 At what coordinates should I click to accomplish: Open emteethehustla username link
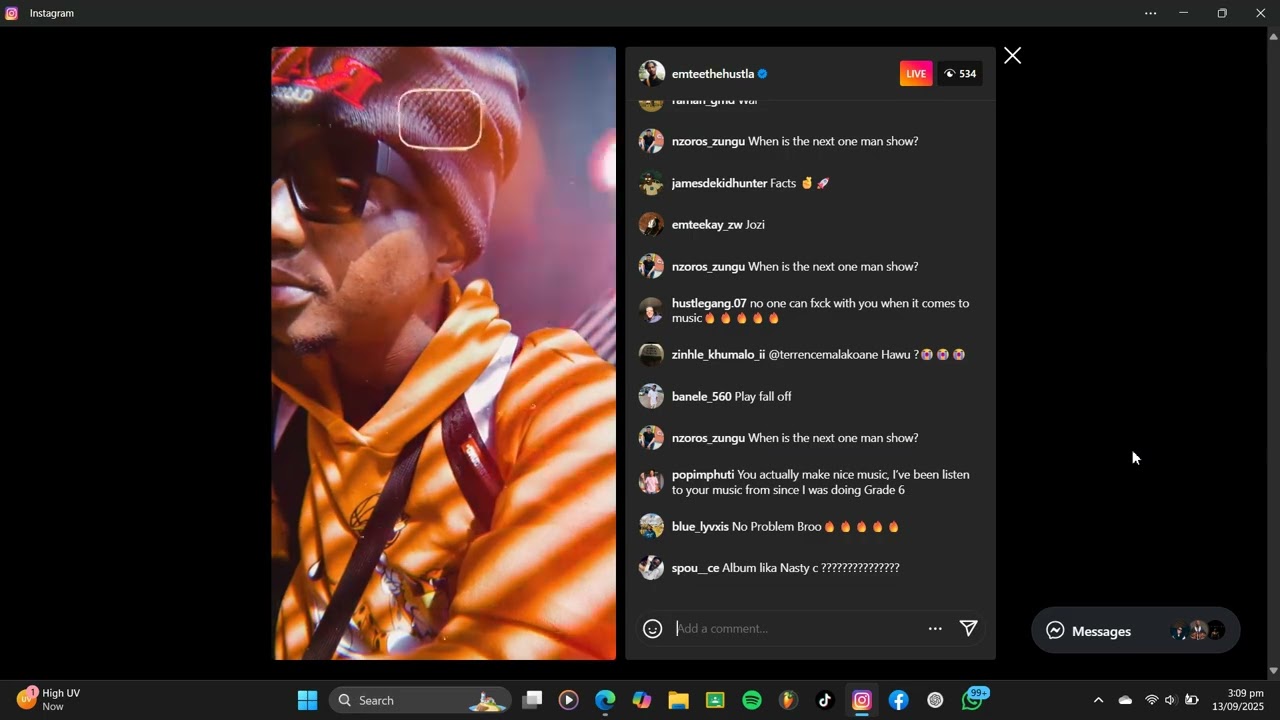tap(713, 74)
